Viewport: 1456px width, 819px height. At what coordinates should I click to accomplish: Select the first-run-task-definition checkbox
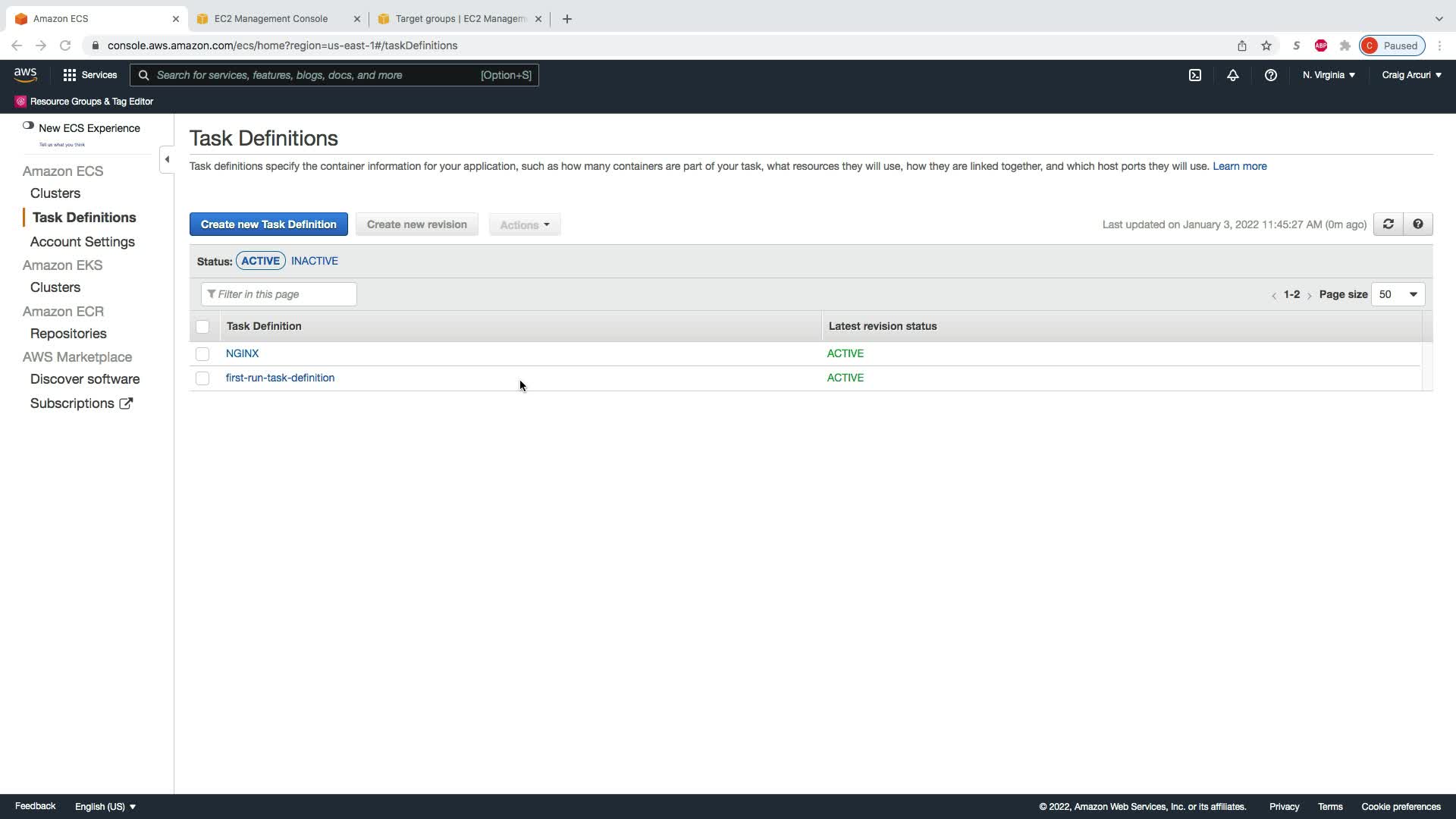202,378
